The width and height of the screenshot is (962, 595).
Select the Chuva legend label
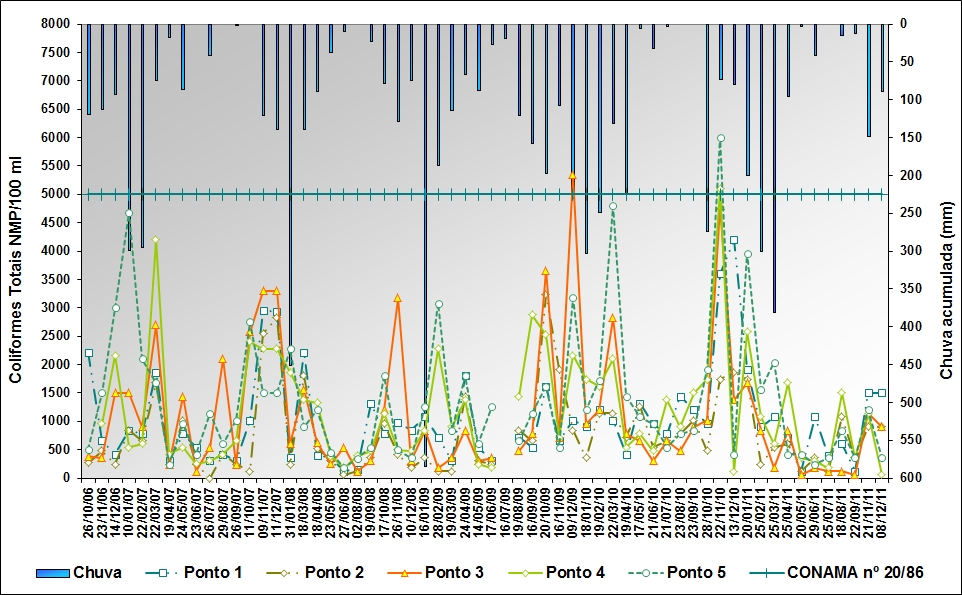[99, 572]
